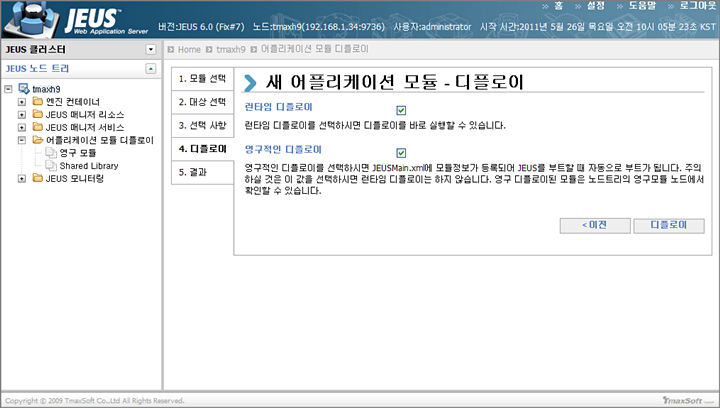Select JEUS 매니저 리소스 tree item
This screenshot has height=408, width=720.
click(x=85, y=114)
